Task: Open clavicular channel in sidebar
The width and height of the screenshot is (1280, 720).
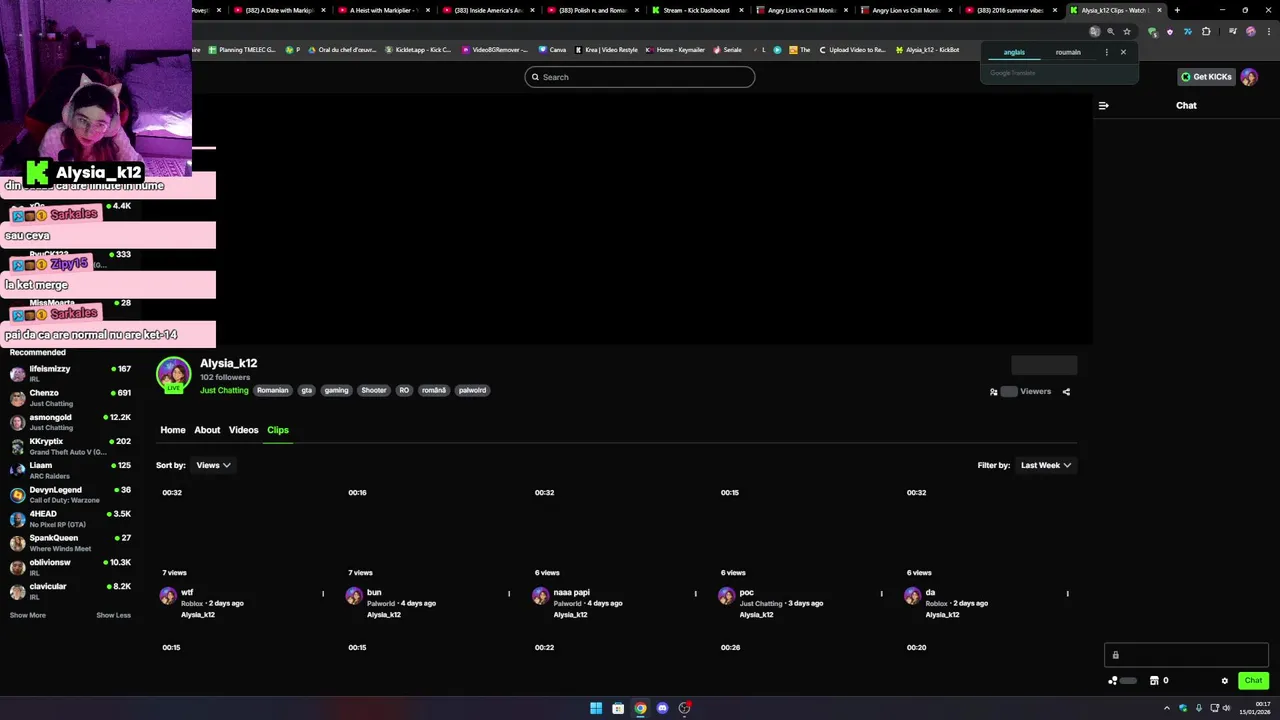Action: point(70,591)
